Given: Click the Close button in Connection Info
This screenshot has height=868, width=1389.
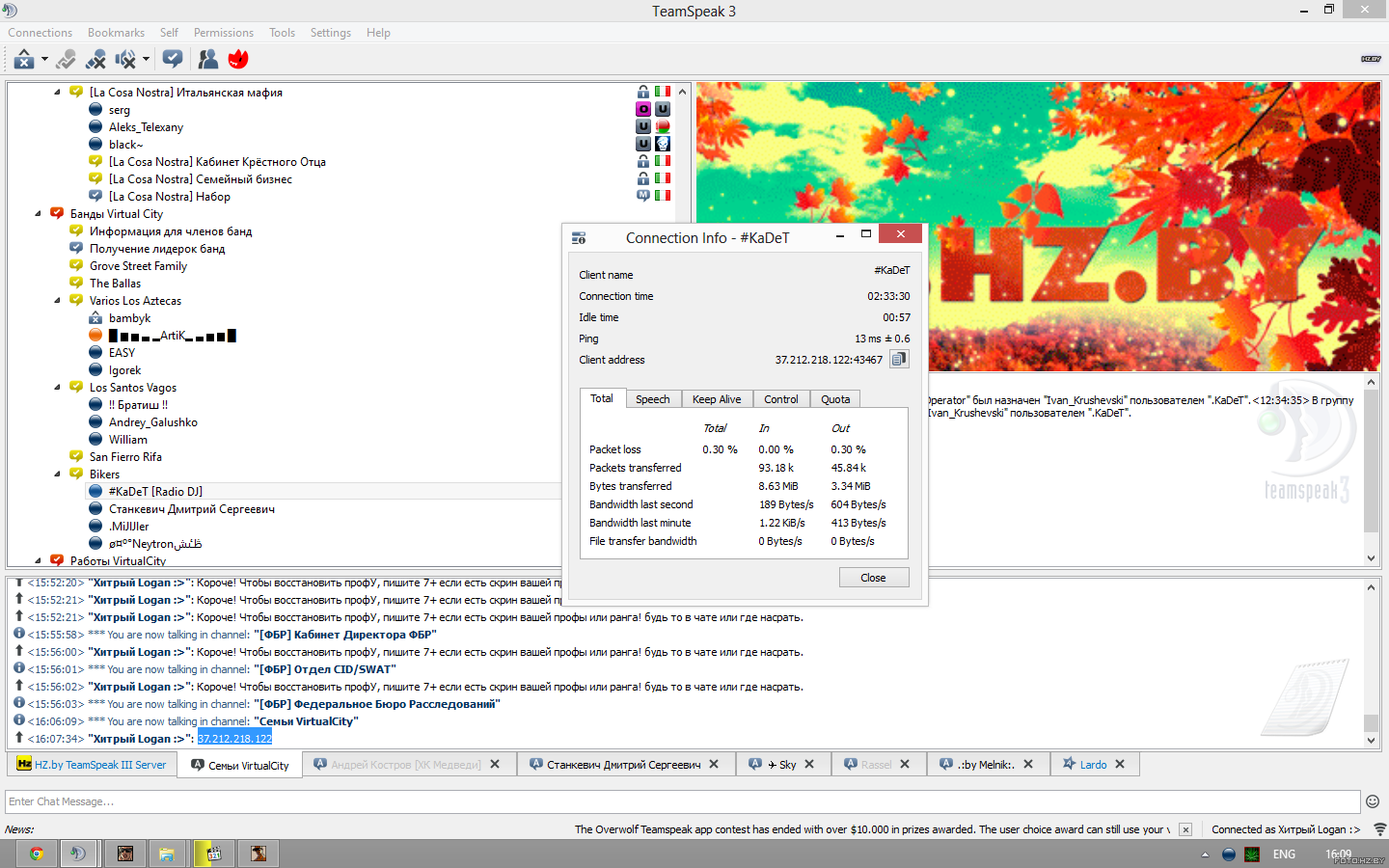Looking at the screenshot, I should (873, 578).
